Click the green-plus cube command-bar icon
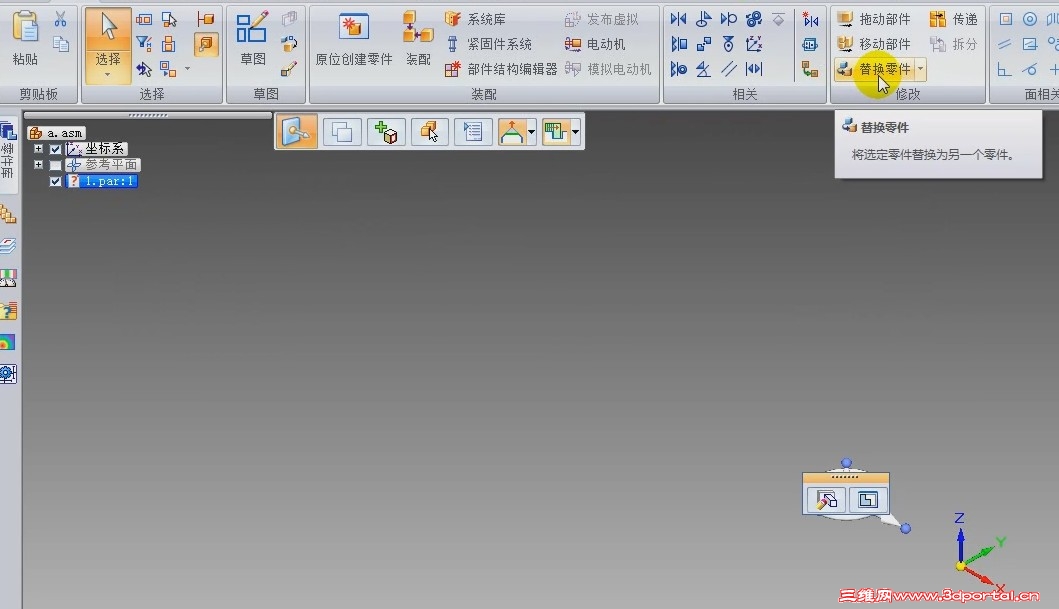 pos(386,132)
